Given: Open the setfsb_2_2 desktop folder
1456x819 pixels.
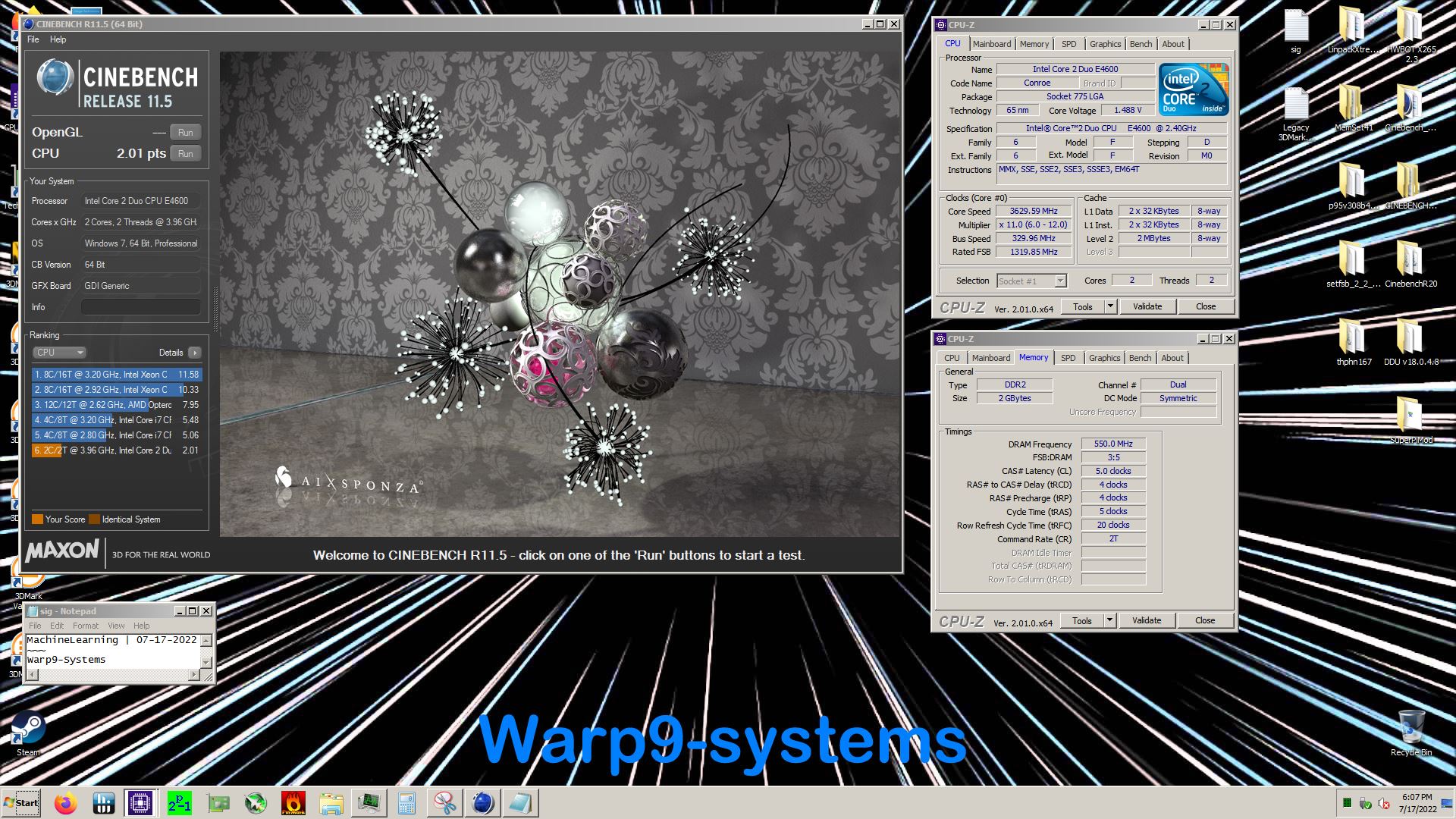Looking at the screenshot, I should [x=1352, y=265].
